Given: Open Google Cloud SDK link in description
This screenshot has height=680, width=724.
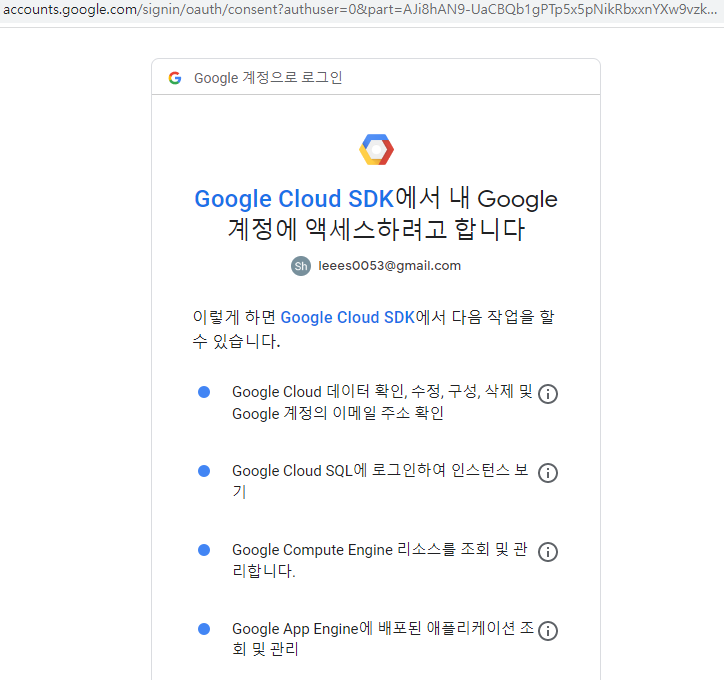Looking at the screenshot, I should click(348, 318).
